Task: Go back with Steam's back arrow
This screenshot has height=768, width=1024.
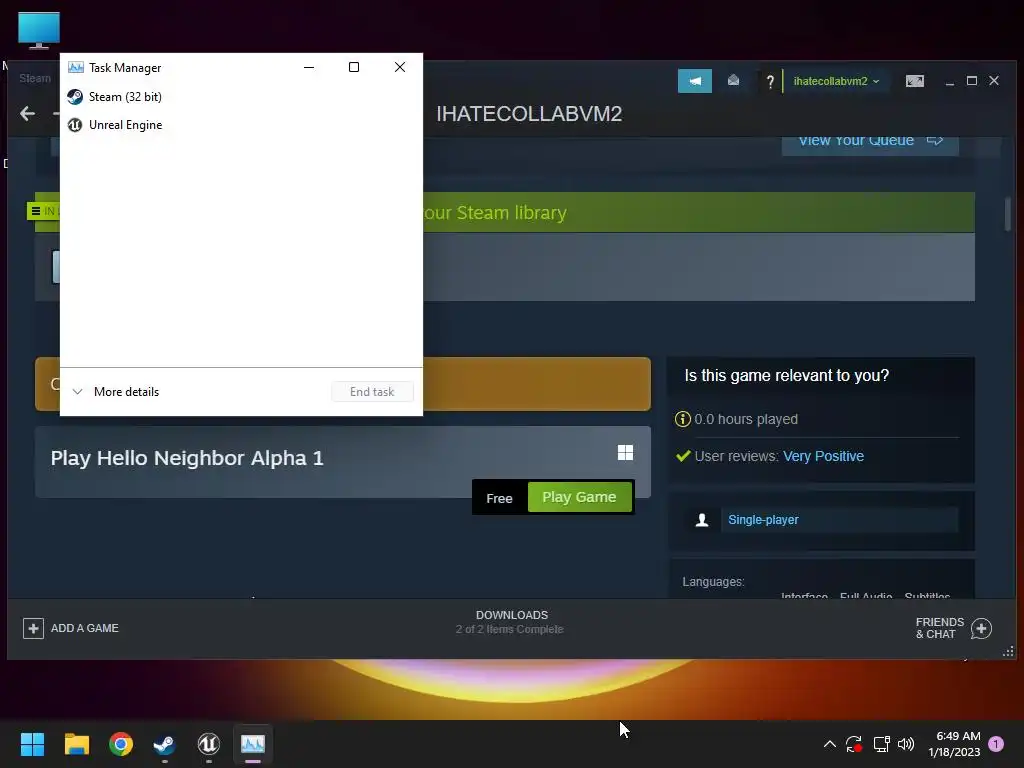Action: point(27,114)
